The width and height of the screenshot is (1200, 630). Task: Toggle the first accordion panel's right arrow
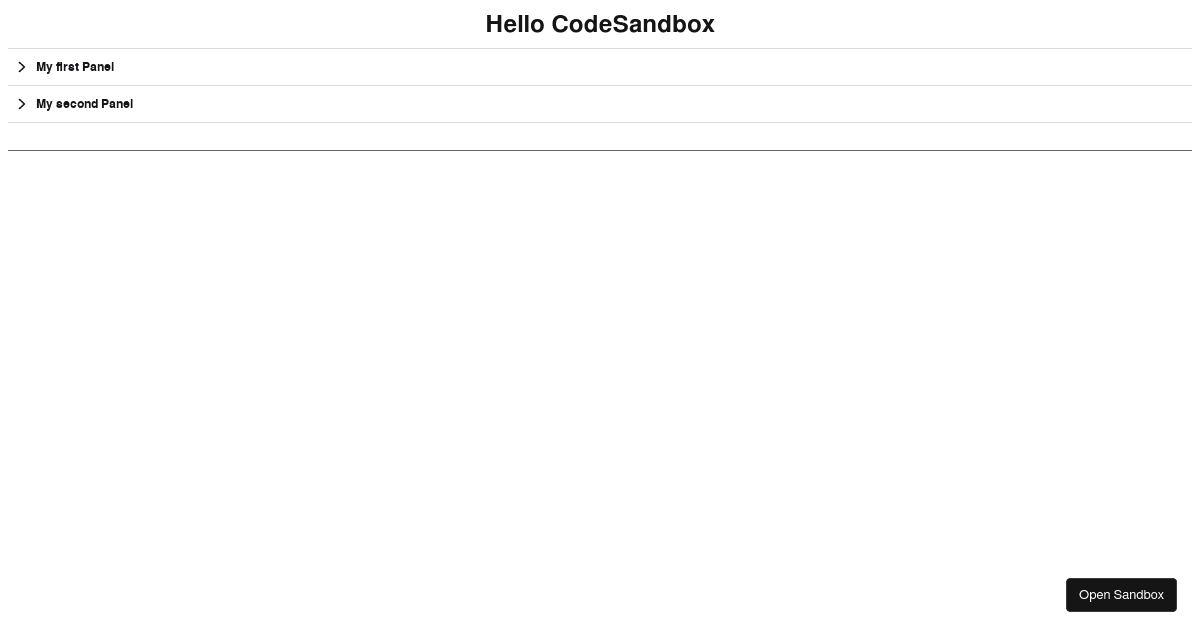click(21, 67)
